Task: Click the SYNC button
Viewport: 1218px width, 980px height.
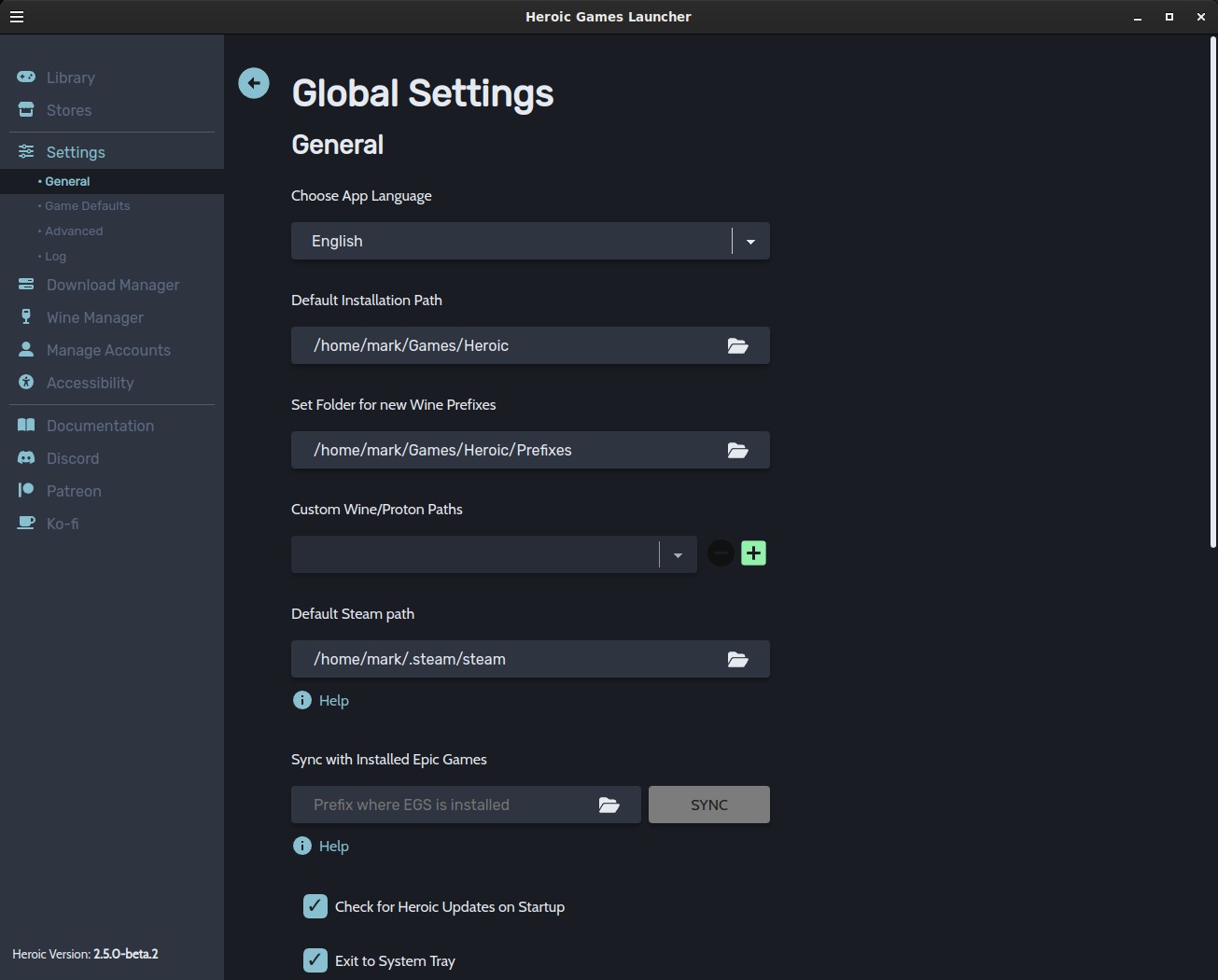Action: pyautogui.click(x=709, y=805)
